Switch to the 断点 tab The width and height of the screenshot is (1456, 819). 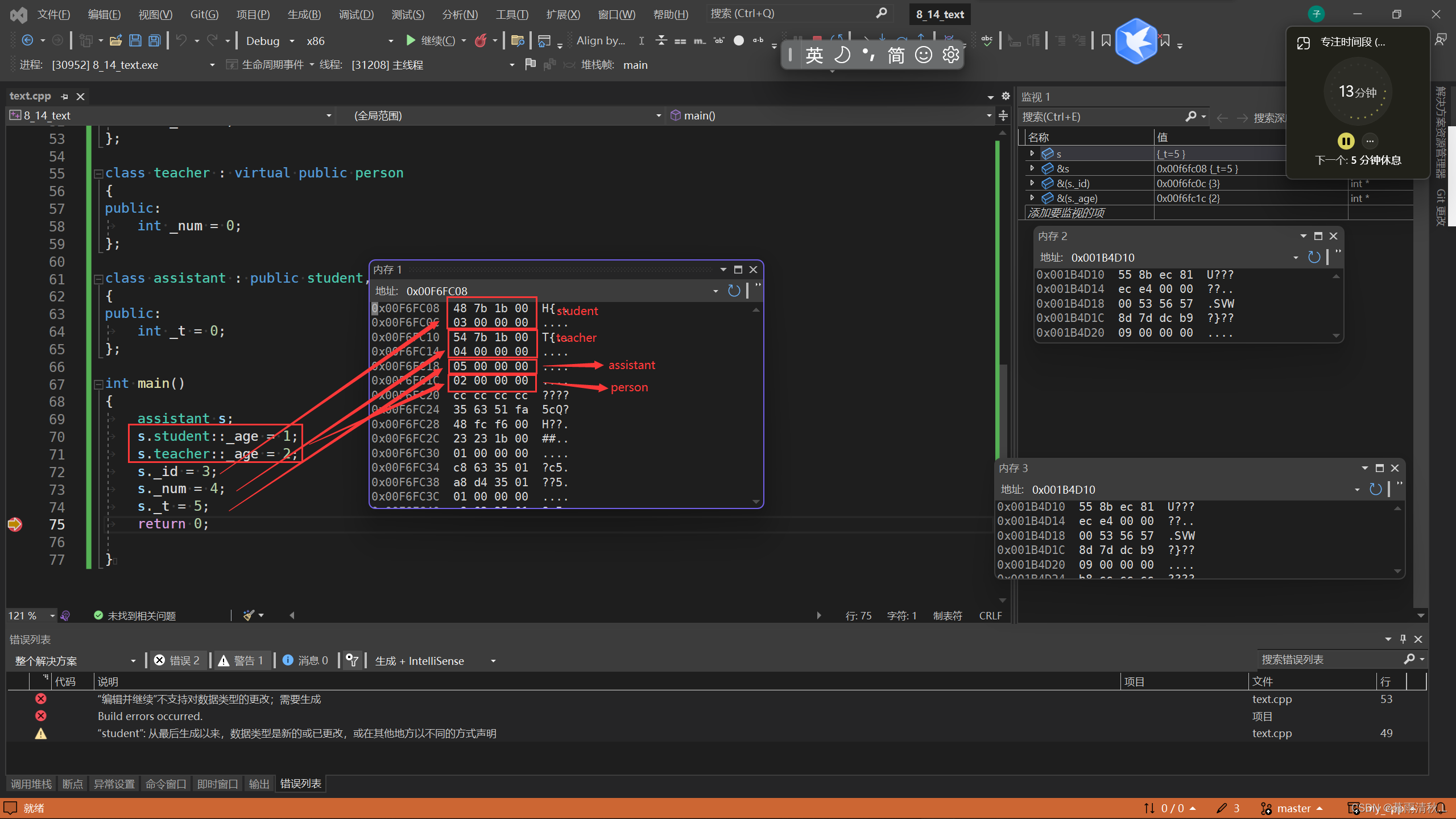(72, 784)
